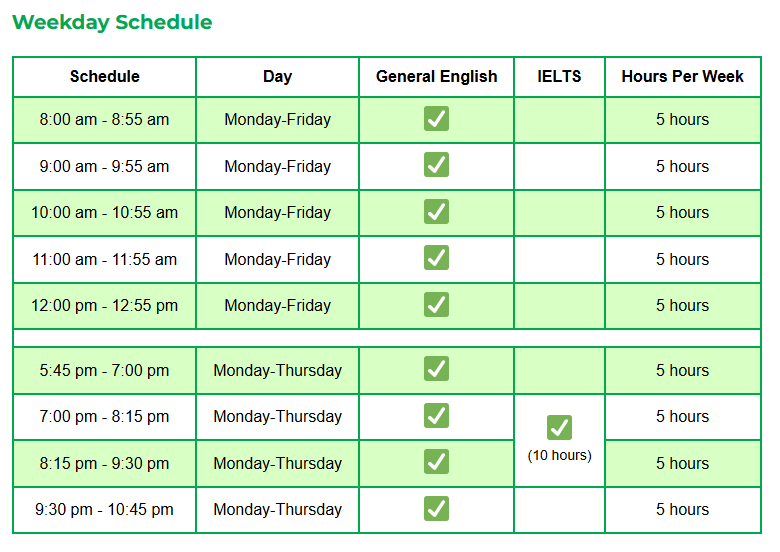This screenshot has width=780, height=552.
Task: Click the Schedule column header
Action: pos(104,77)
